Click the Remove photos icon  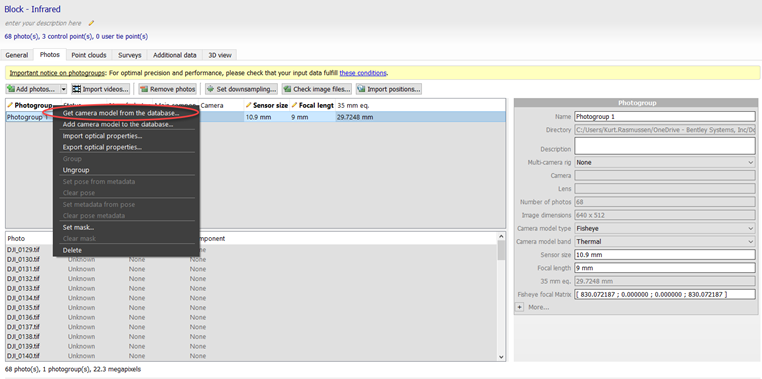pos(144,89)
